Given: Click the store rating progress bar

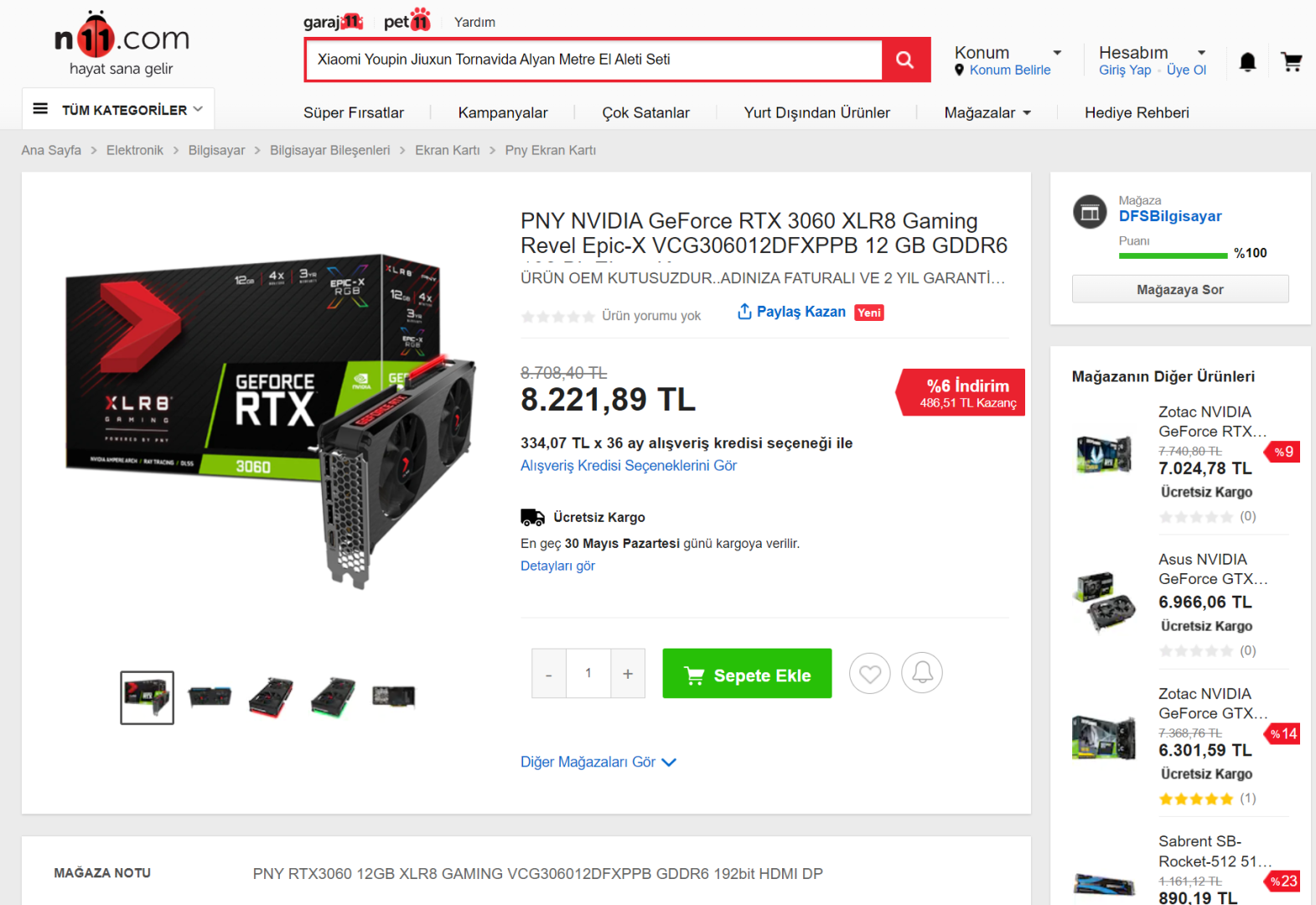Looking at the screenshot, I should coord(1174,256).
